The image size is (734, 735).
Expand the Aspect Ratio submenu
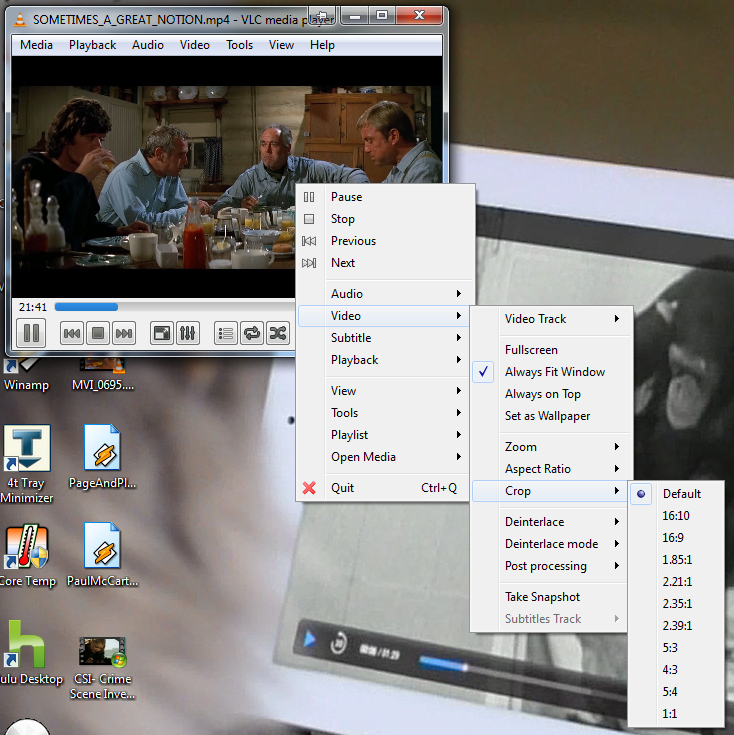point(552,469)
